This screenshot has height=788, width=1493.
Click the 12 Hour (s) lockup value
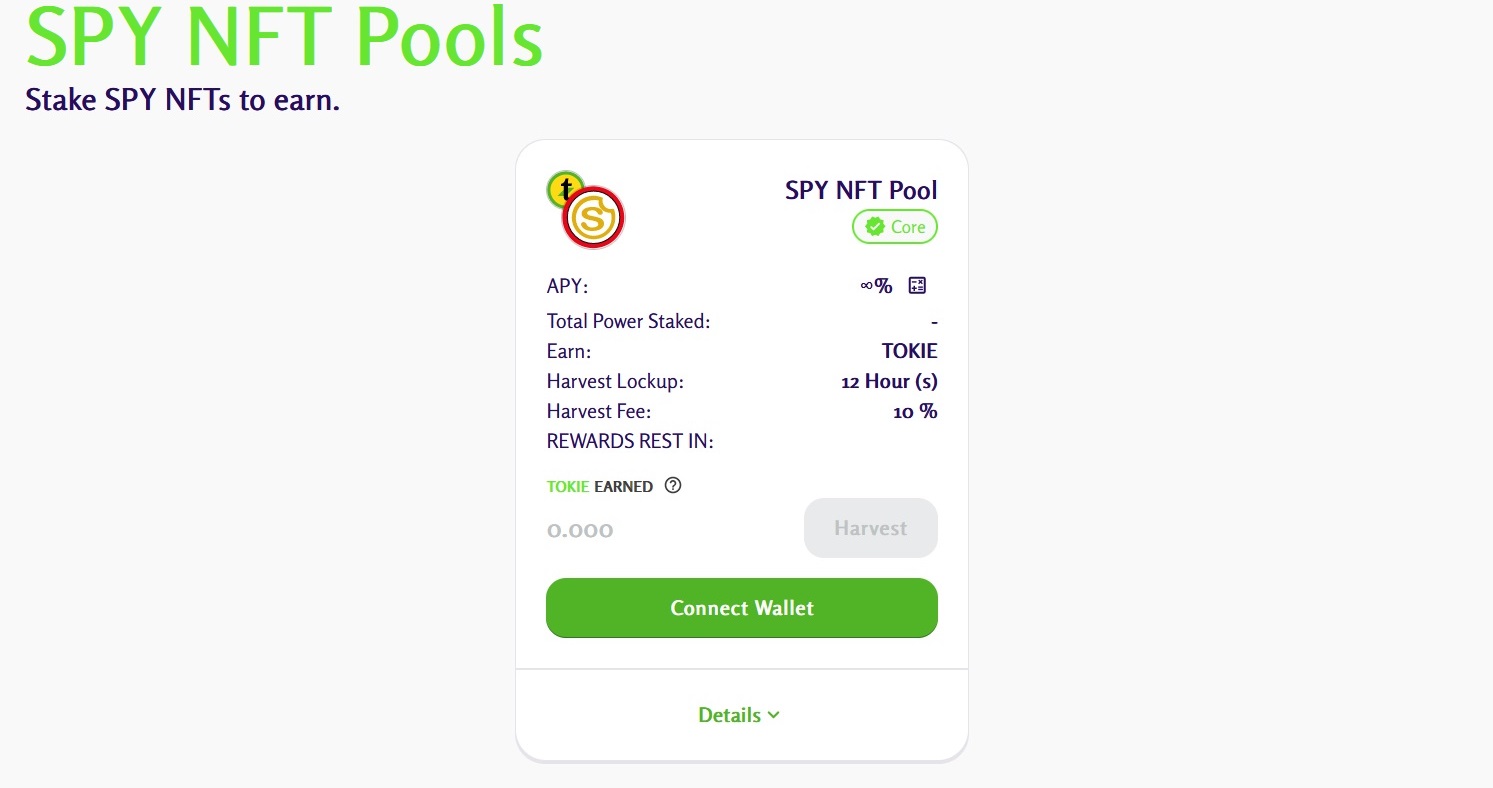tap(889, 381)
